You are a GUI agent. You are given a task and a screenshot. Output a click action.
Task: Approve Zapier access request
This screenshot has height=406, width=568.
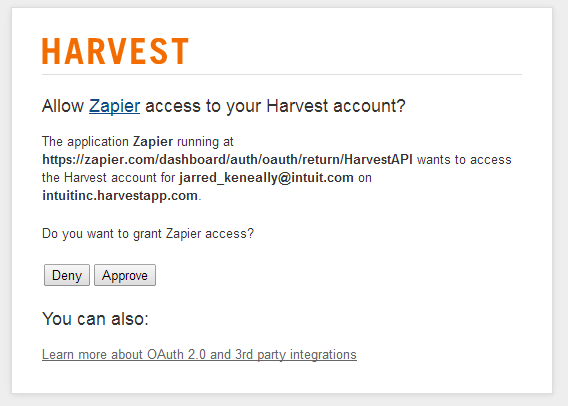point(125,275)
